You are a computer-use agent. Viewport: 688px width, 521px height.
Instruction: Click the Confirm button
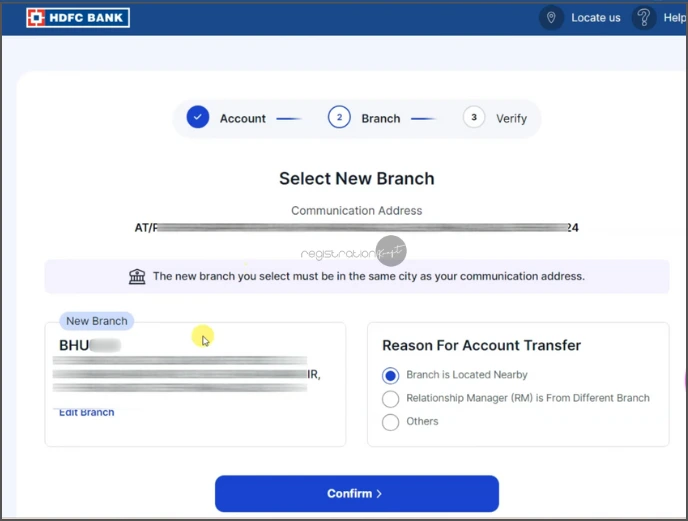tap(357, 493)
